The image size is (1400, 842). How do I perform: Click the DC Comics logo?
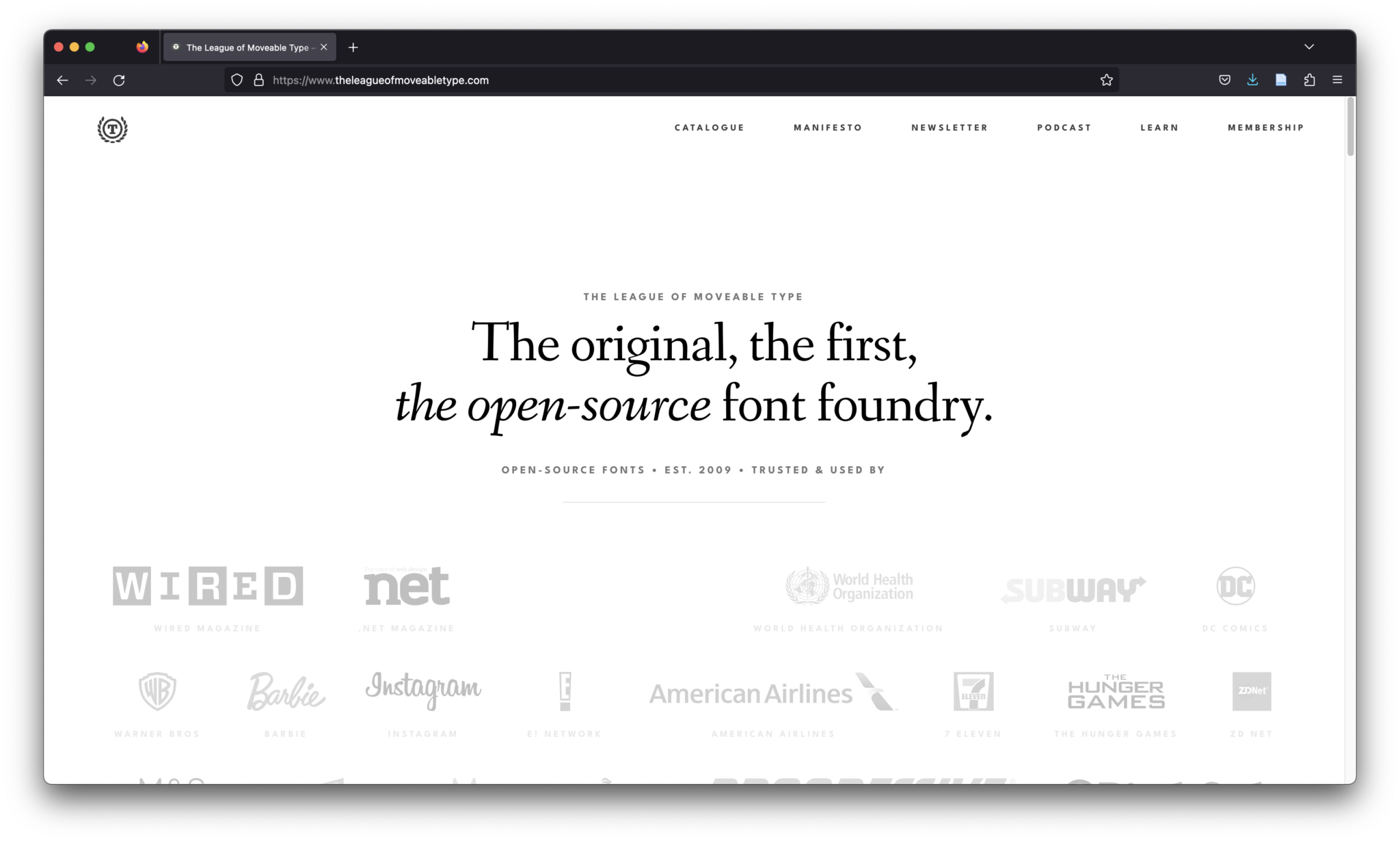click(1235, 586)
